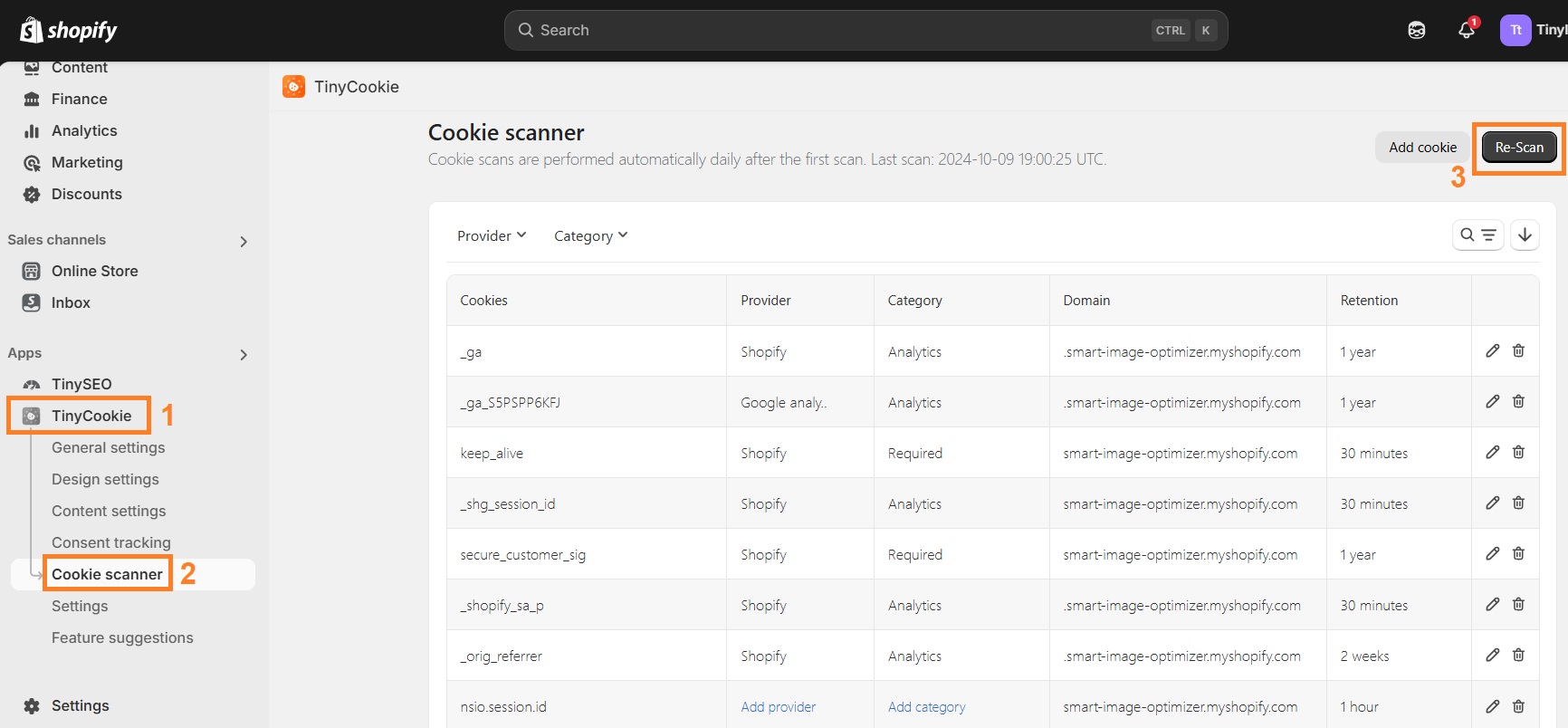This screenshot has width=1568, height=728.
Task: Edit the _orig_referrer cookie
Action: pos(1493,655)
